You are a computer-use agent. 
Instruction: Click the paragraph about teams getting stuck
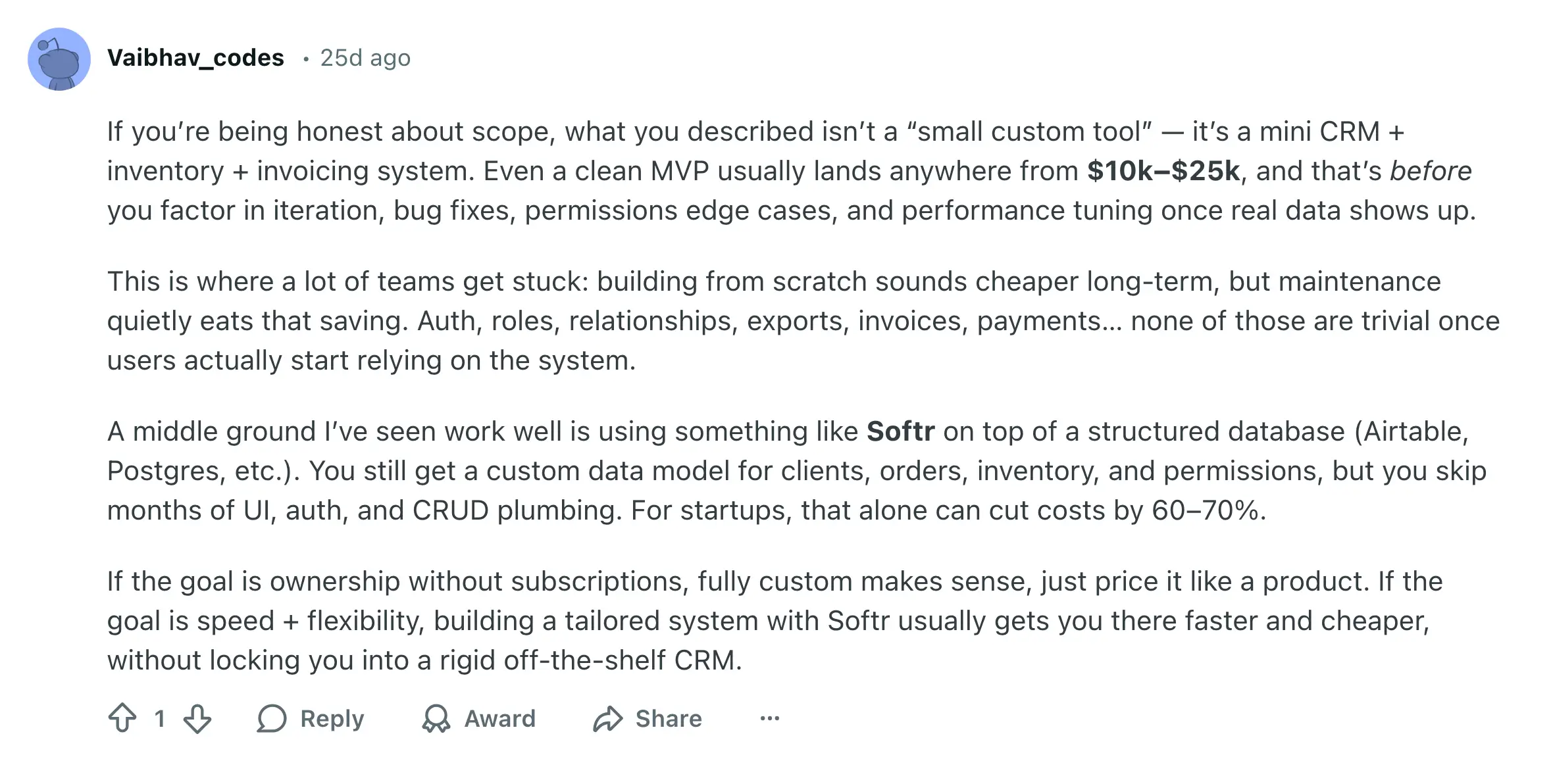803,321
